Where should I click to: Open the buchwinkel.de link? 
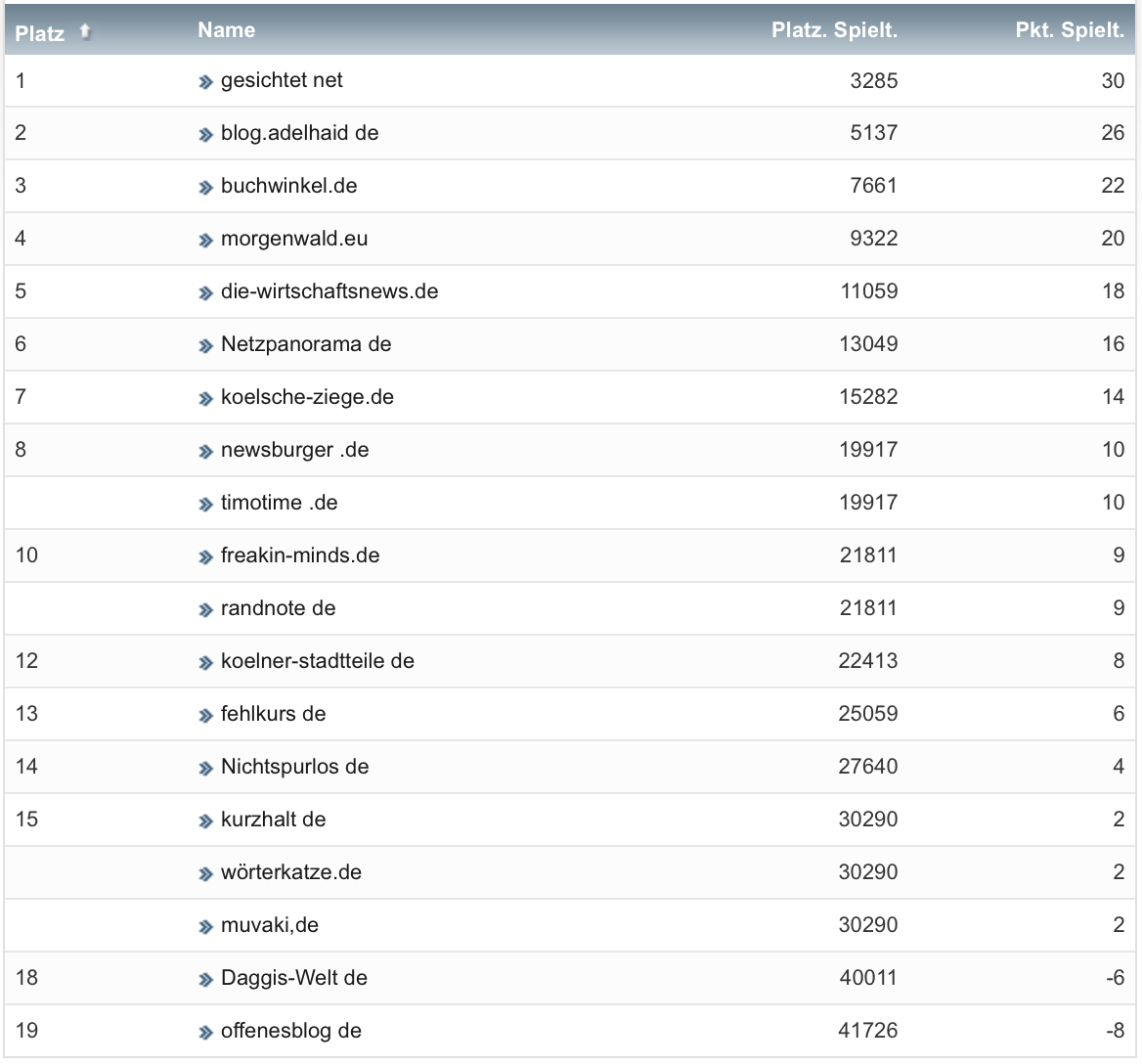(289, 186)
